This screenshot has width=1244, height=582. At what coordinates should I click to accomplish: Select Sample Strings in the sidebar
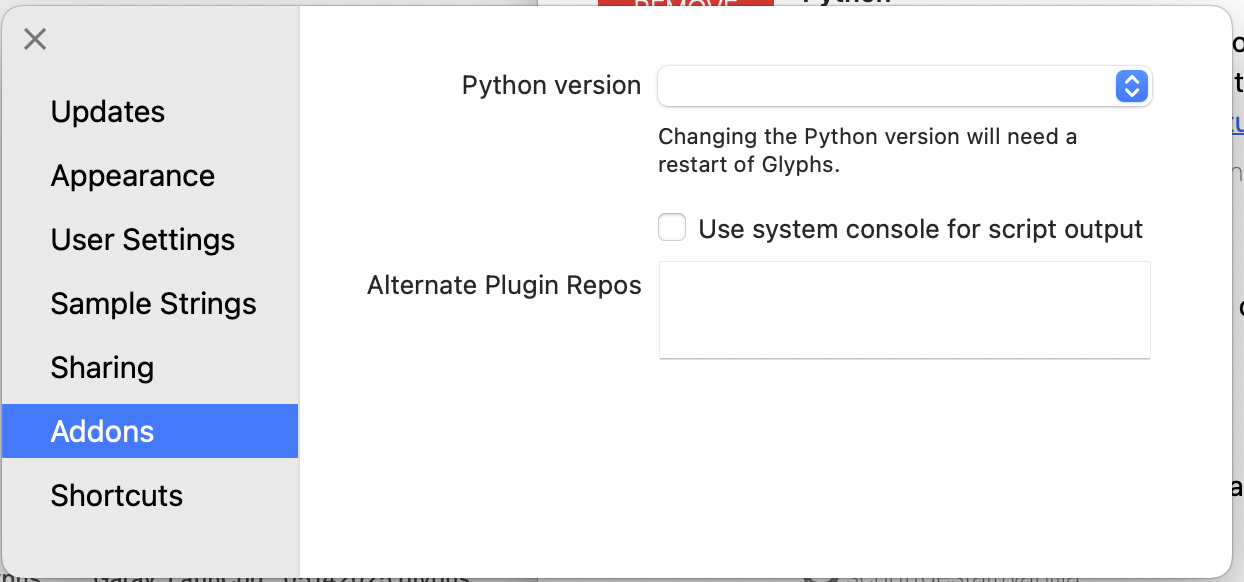click(x=154, y=304)
